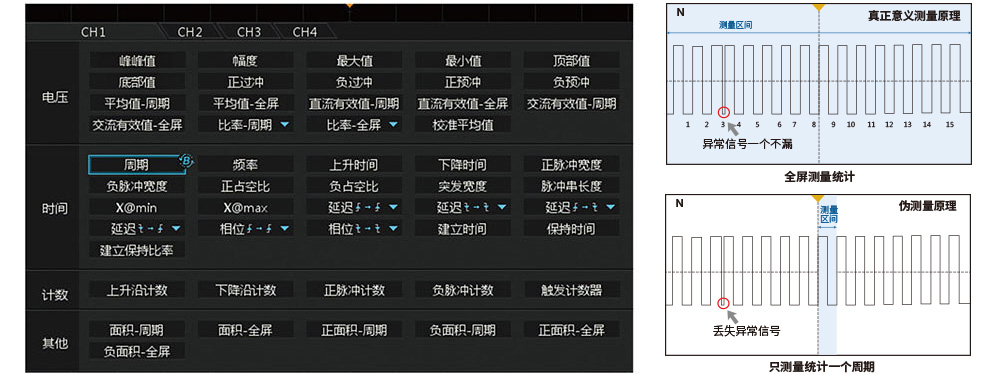The width and height of the screenshot is (1000, 374).
Task: Select the 直流有效值-全屏 measurement
Action: (463, 103)
